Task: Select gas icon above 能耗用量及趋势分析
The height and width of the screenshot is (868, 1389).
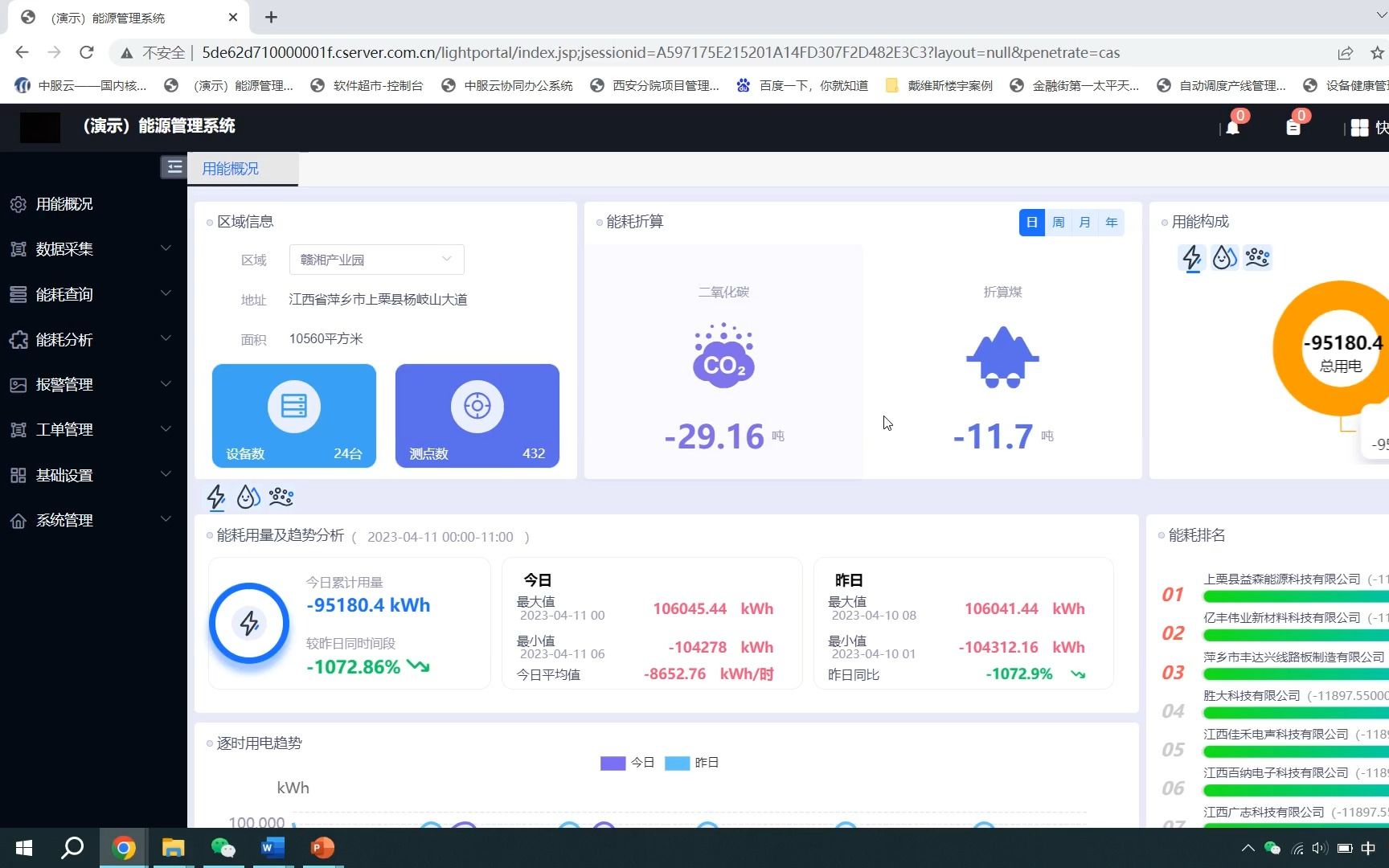Action: tap(281, 497)
